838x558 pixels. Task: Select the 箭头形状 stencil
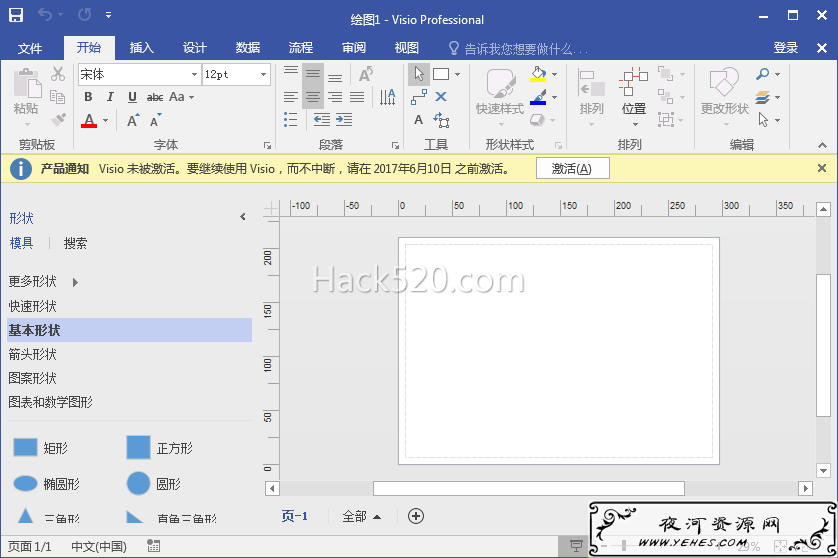pos(129,354)
